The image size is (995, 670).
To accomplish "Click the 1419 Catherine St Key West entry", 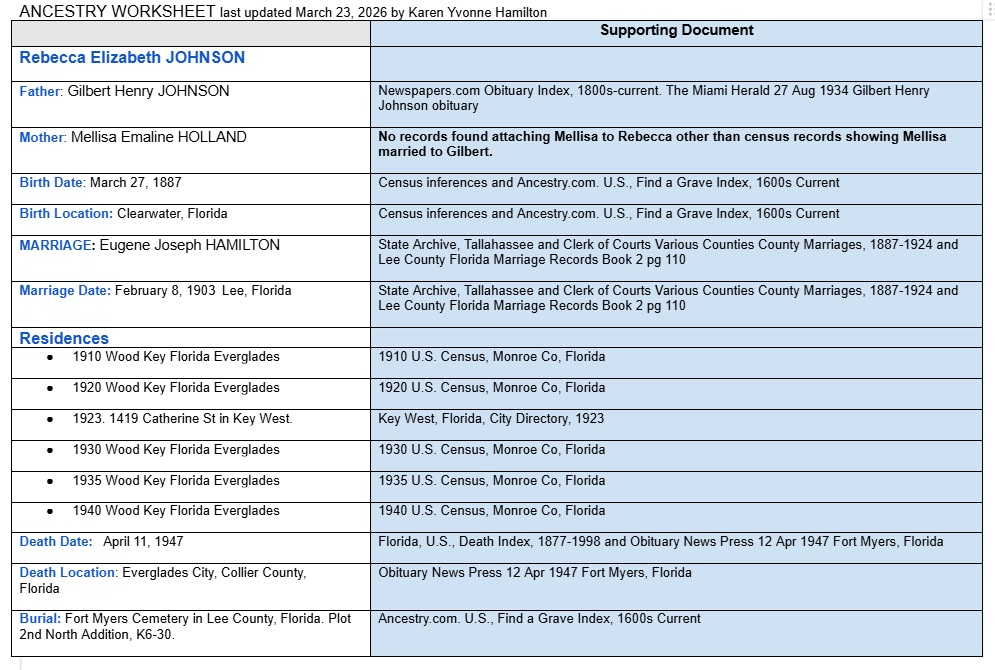I will (182, 419).
